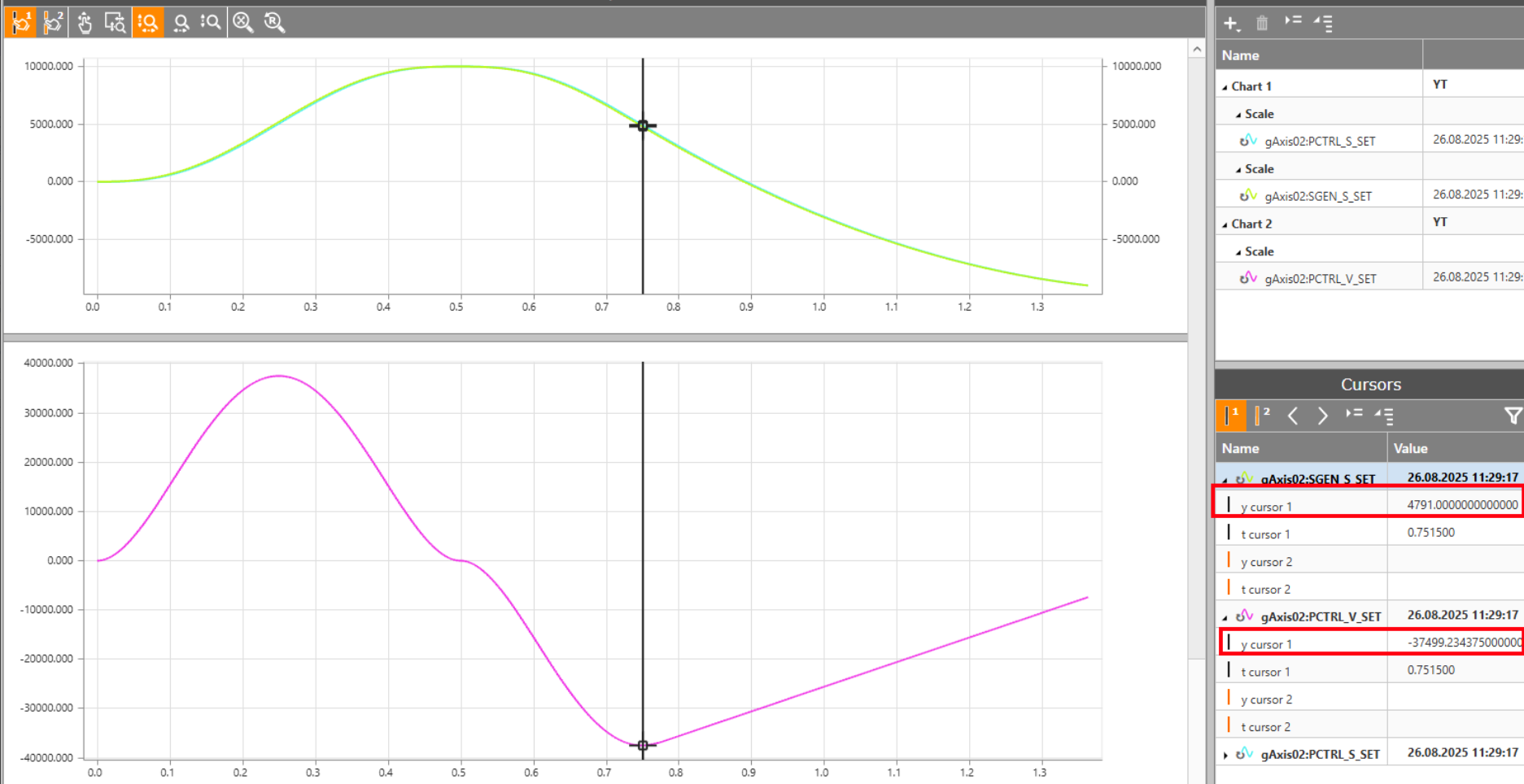Toggle the highlighted horizontal-and-vertical zoom tool
This screenshot has height=784, width=1524.
tap(148, 22)
